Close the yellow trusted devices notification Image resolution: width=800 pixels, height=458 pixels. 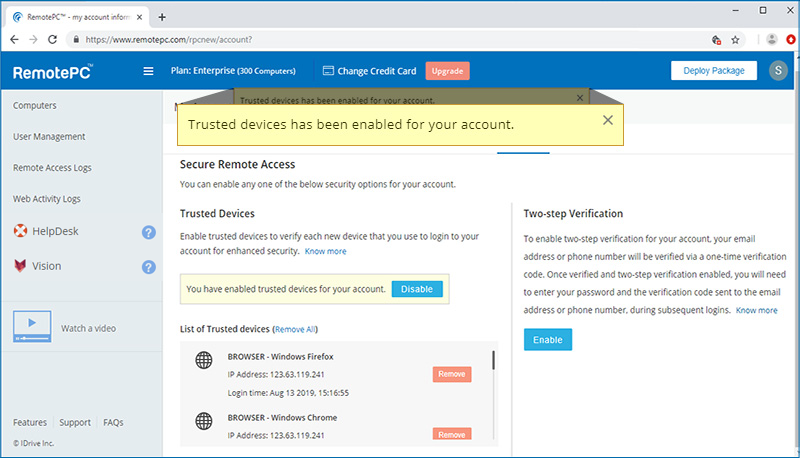pyautogui.click(x=608, y=120)
